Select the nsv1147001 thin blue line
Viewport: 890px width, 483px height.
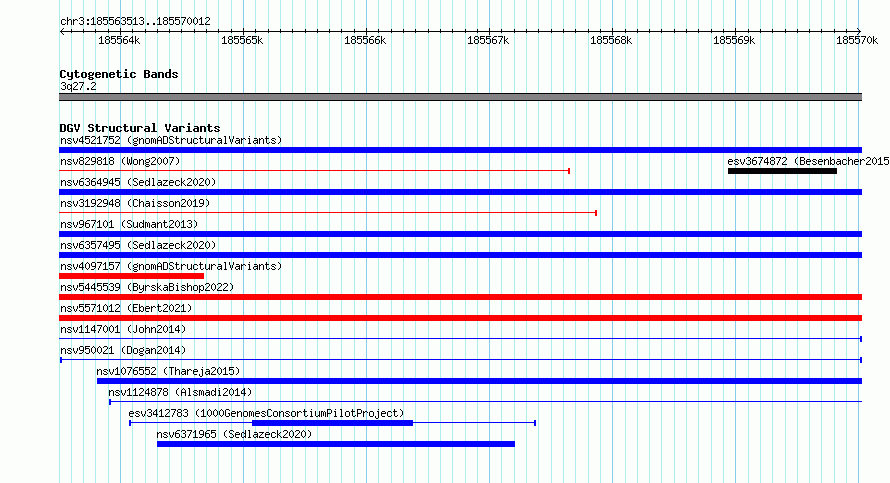pos(460,339)
